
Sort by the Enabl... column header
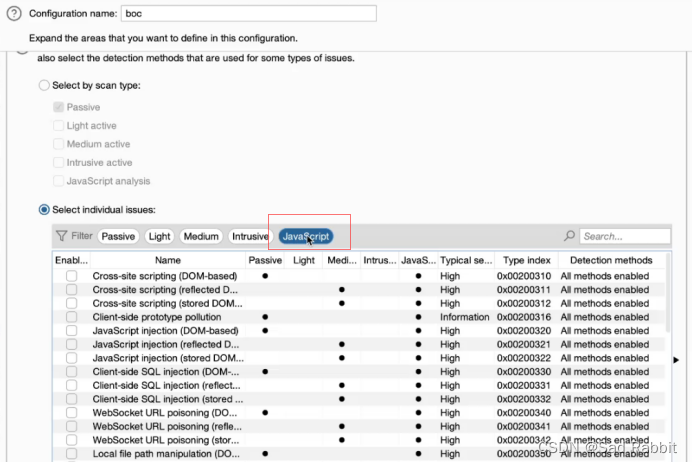tap(71, 260)
